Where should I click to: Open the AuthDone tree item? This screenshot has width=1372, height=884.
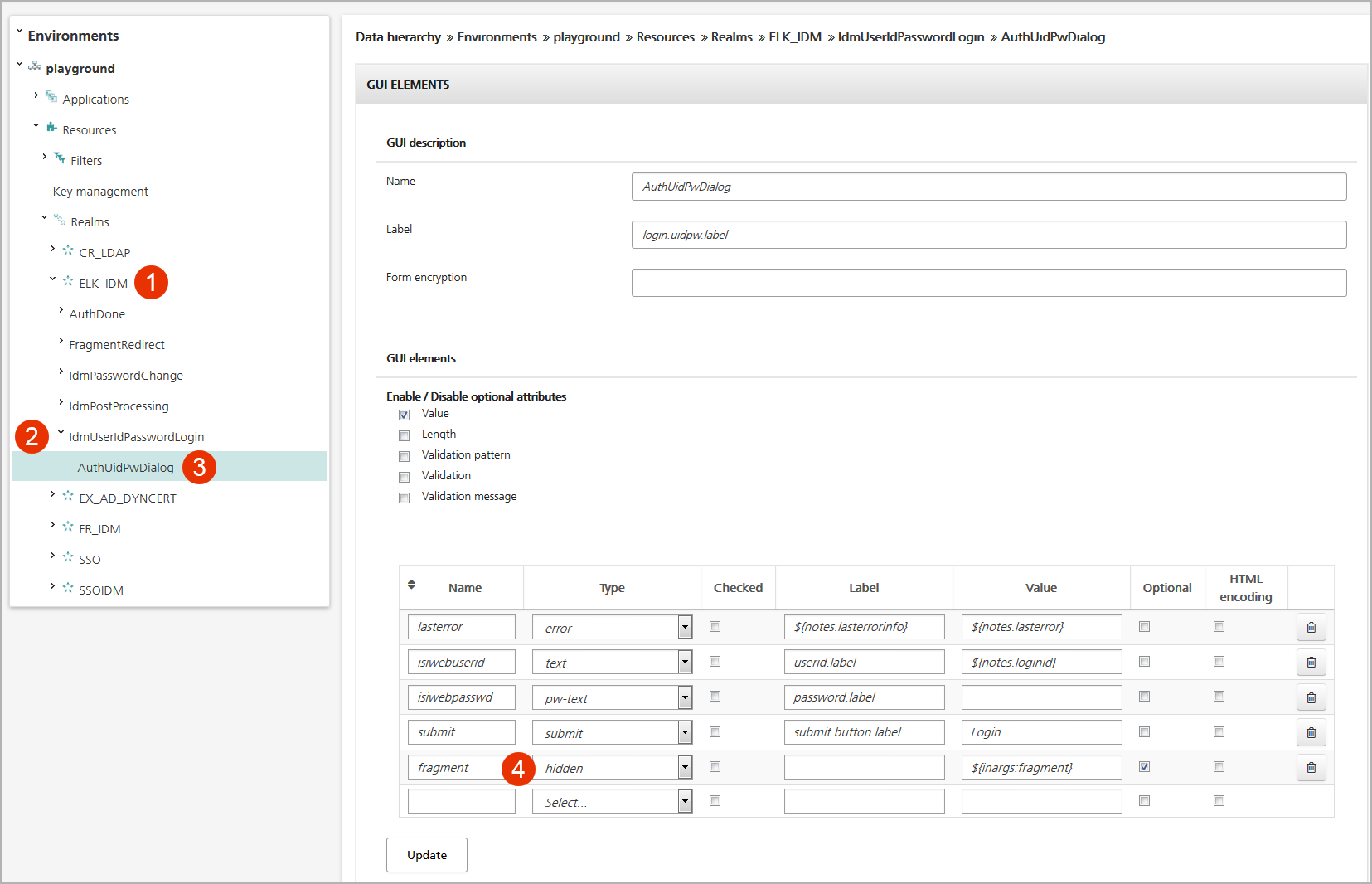tap(97, 314)
